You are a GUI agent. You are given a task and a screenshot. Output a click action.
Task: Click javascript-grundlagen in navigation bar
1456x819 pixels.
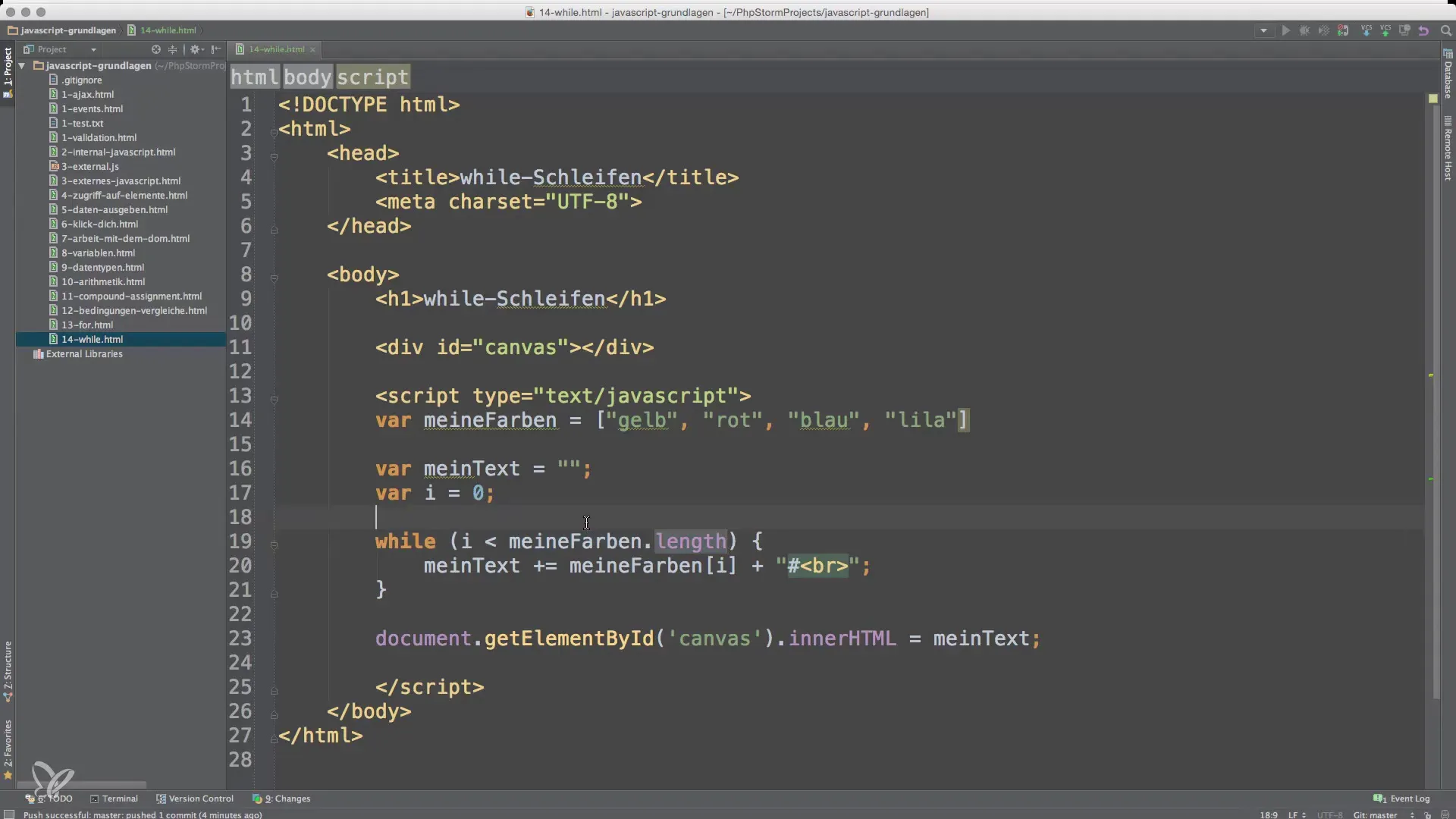pos(62,30)
